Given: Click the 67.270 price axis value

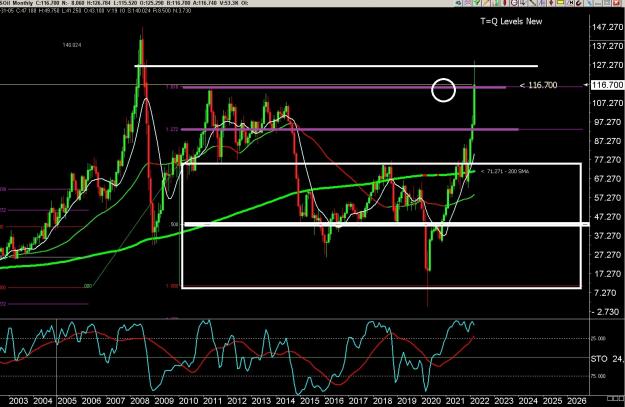Looking at the screenshot, I should [607, 179].
